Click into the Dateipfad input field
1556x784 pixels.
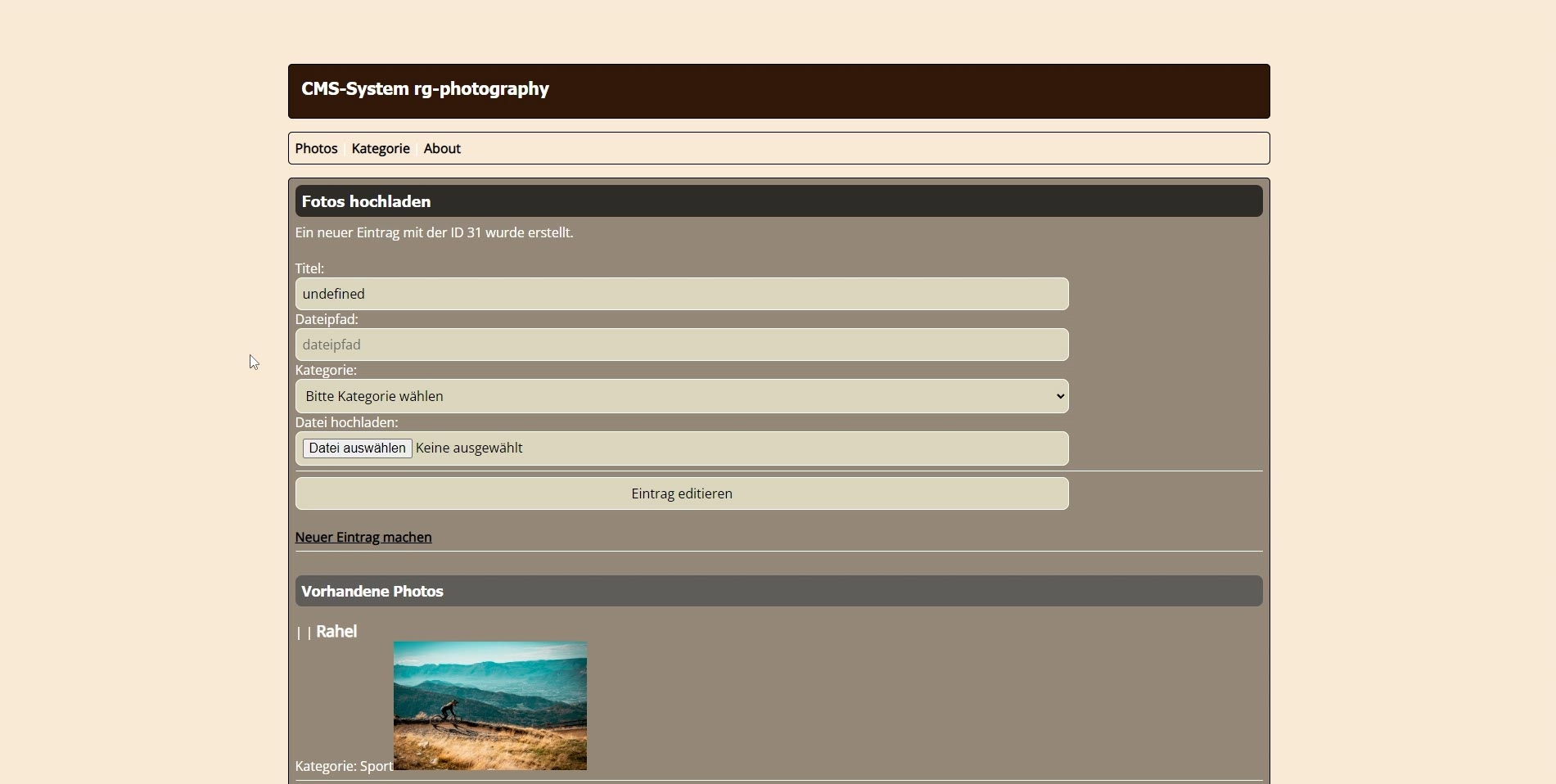click(681, 345)
